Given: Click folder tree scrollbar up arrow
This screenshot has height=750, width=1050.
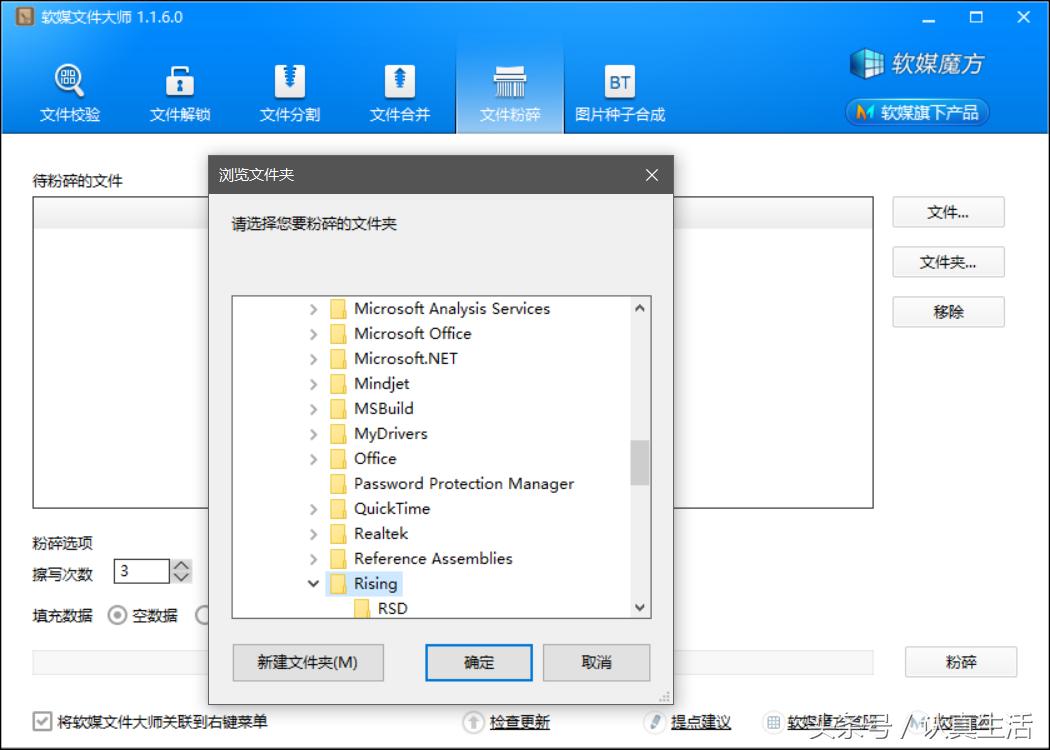Looking at the screenshot, I should (x=640, y=308).
